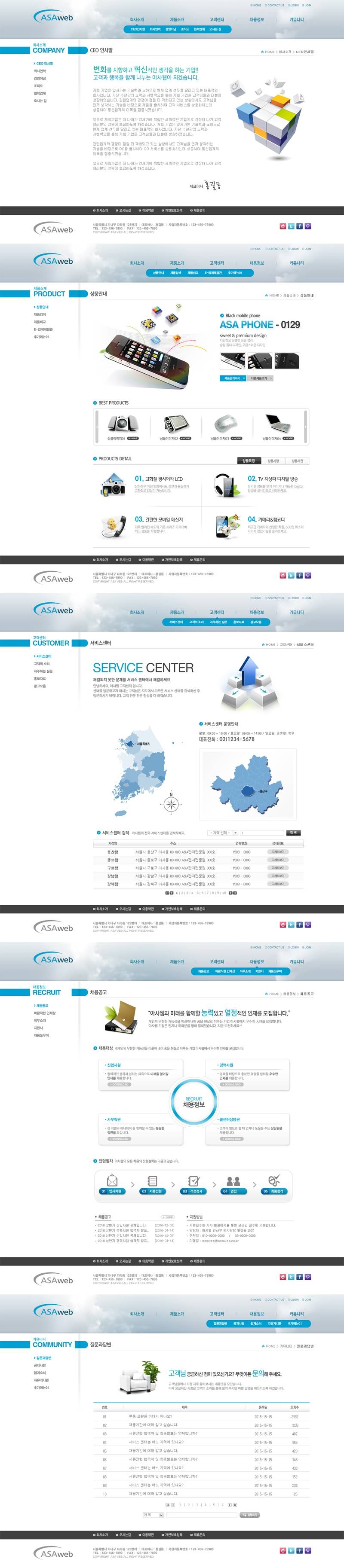Go to first page of 질문과답변 board
The image size is (344, 1568).
click(168, 1505)
